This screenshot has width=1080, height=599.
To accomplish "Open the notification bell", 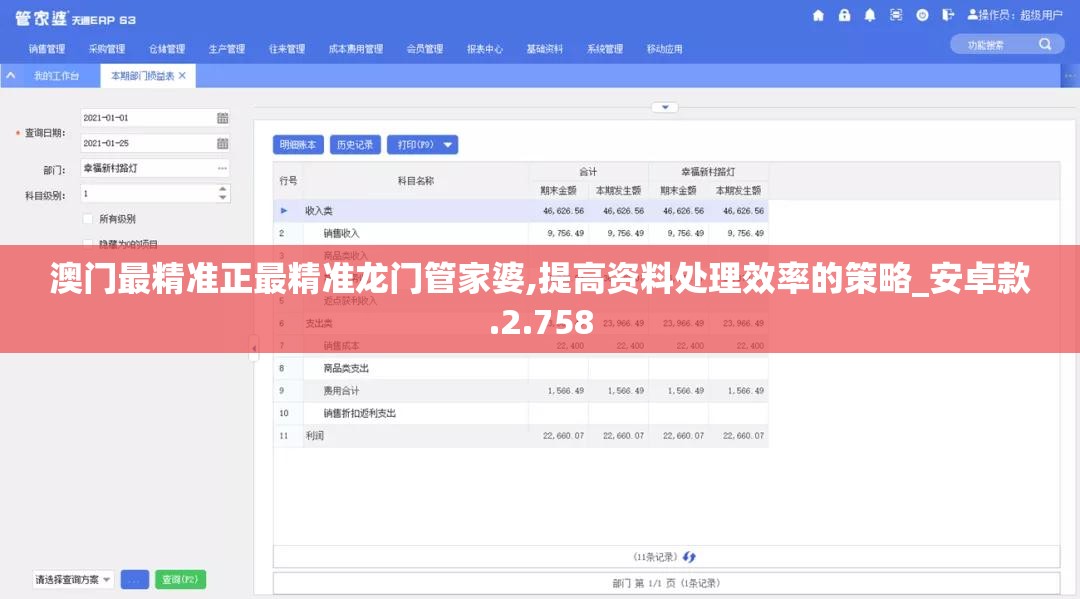I will click(x=870, y=15).
